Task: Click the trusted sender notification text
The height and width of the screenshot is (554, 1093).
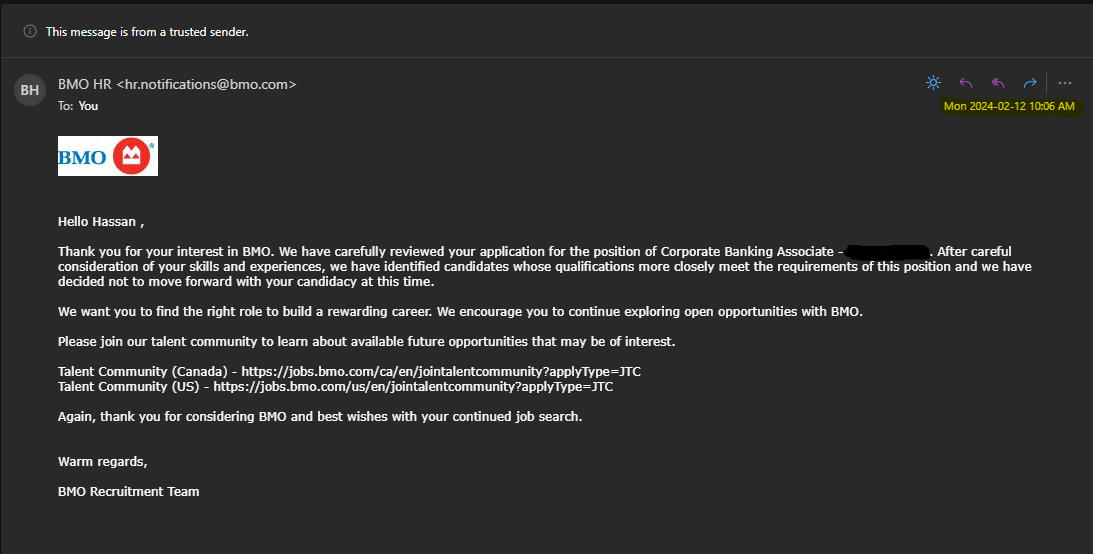Action: click(147, 31)
